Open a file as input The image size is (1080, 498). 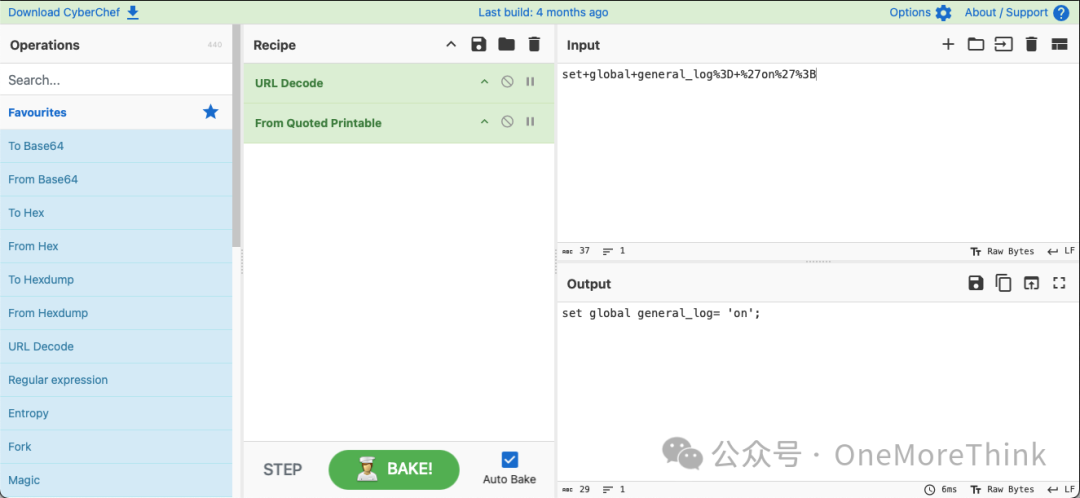click(x=1004, y=45)
